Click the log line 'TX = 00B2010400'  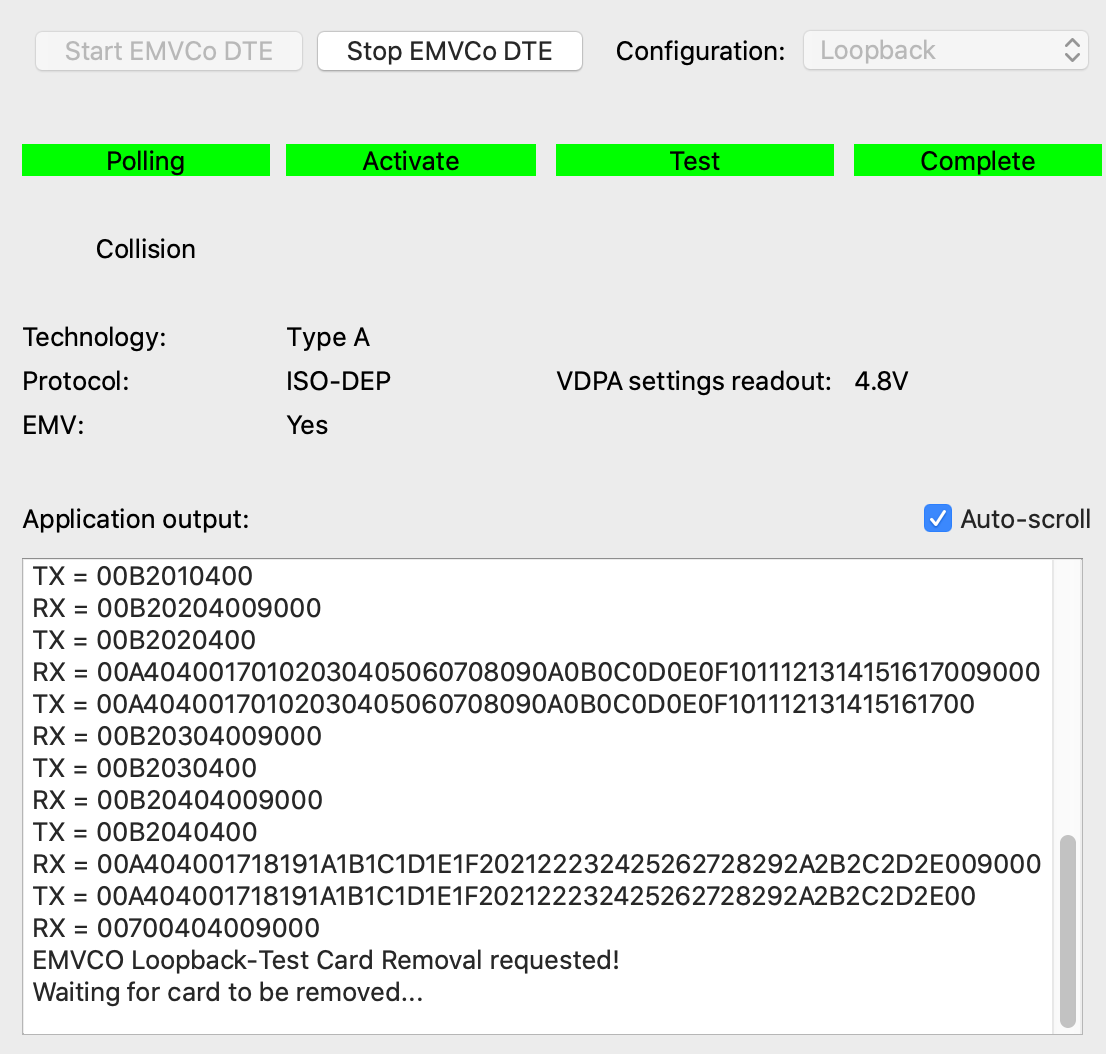coord(142,576)
